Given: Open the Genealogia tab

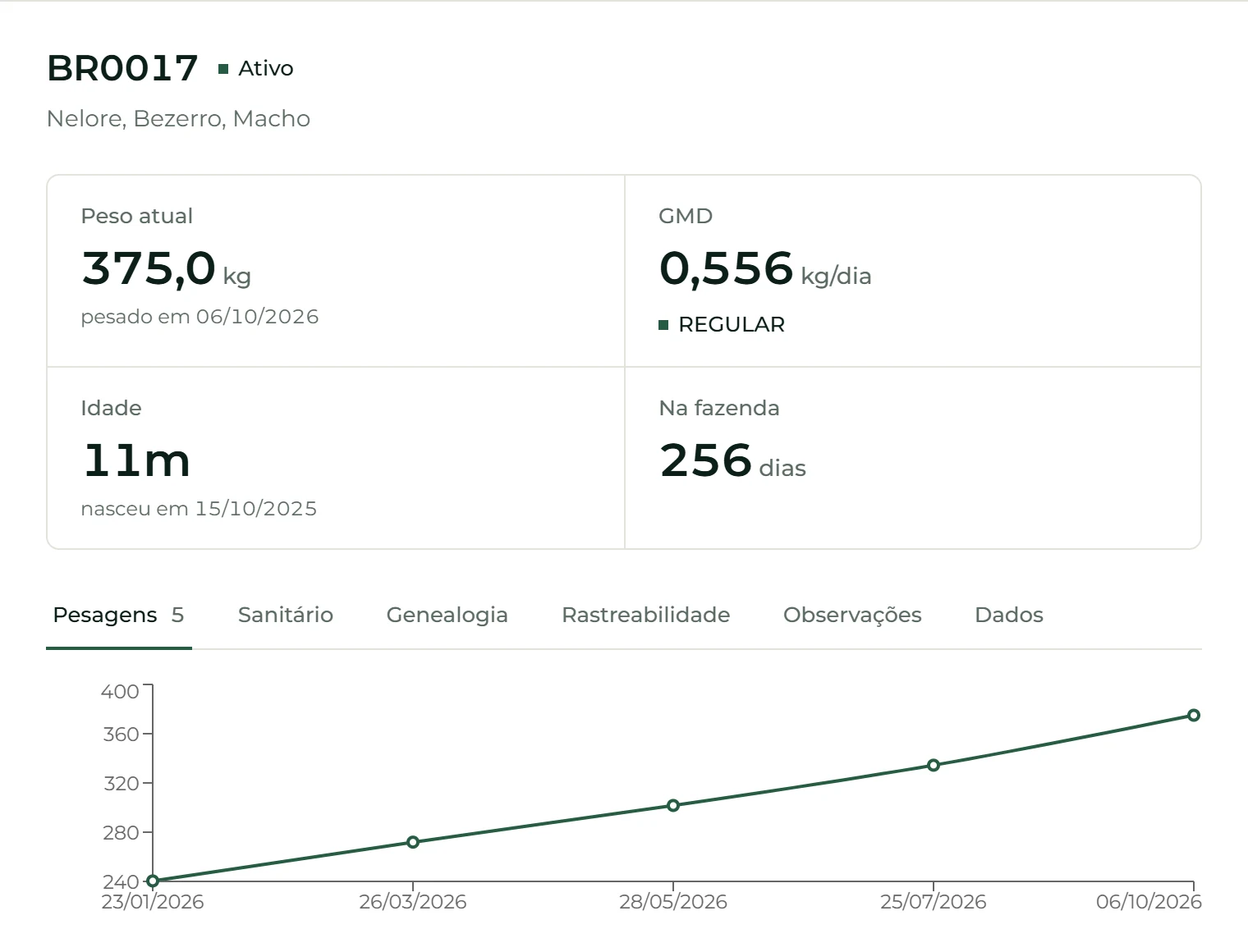Looking at the screenshot, I should tap(447, 616).
